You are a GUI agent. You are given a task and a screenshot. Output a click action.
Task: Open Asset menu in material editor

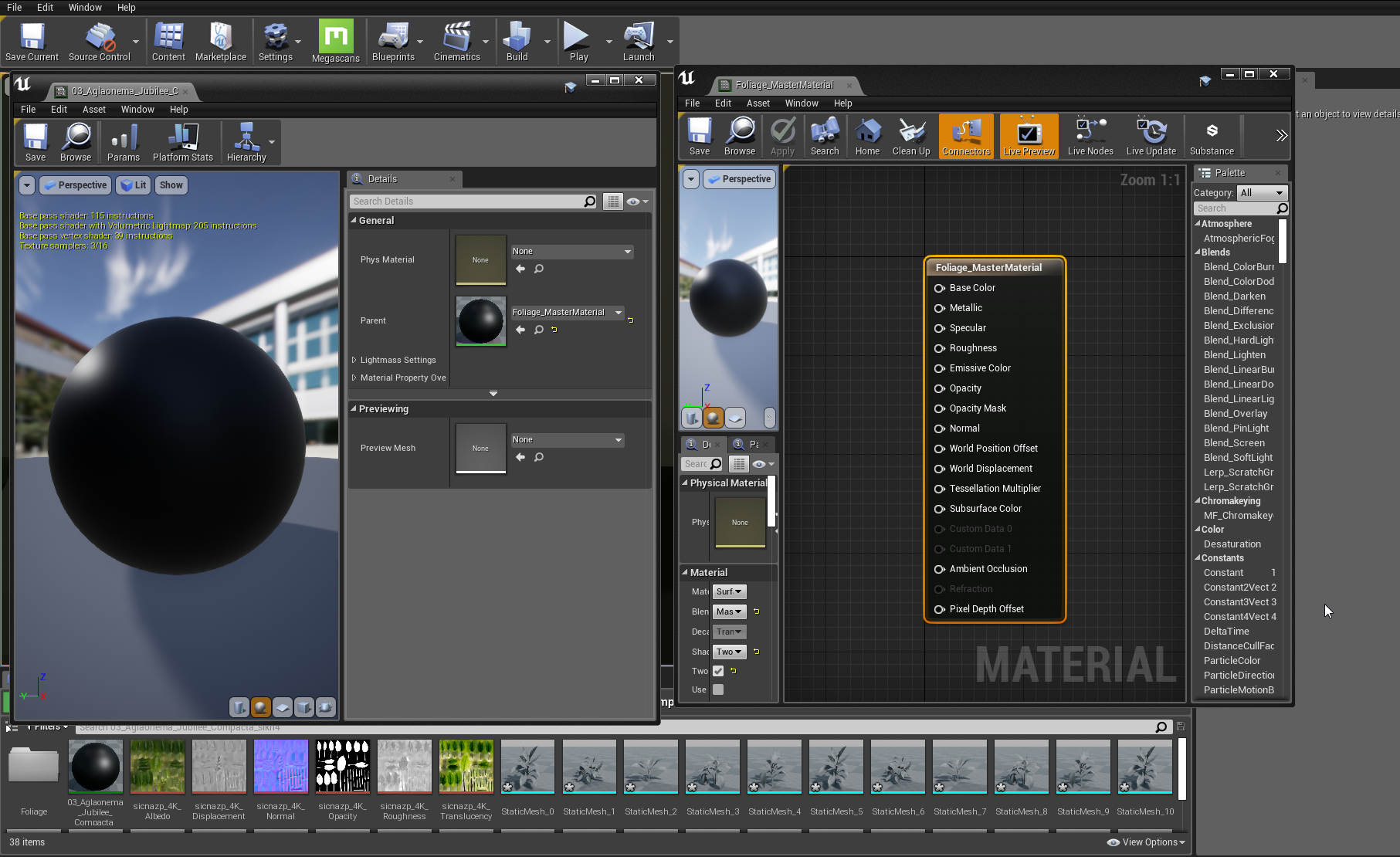pos(758,103)
